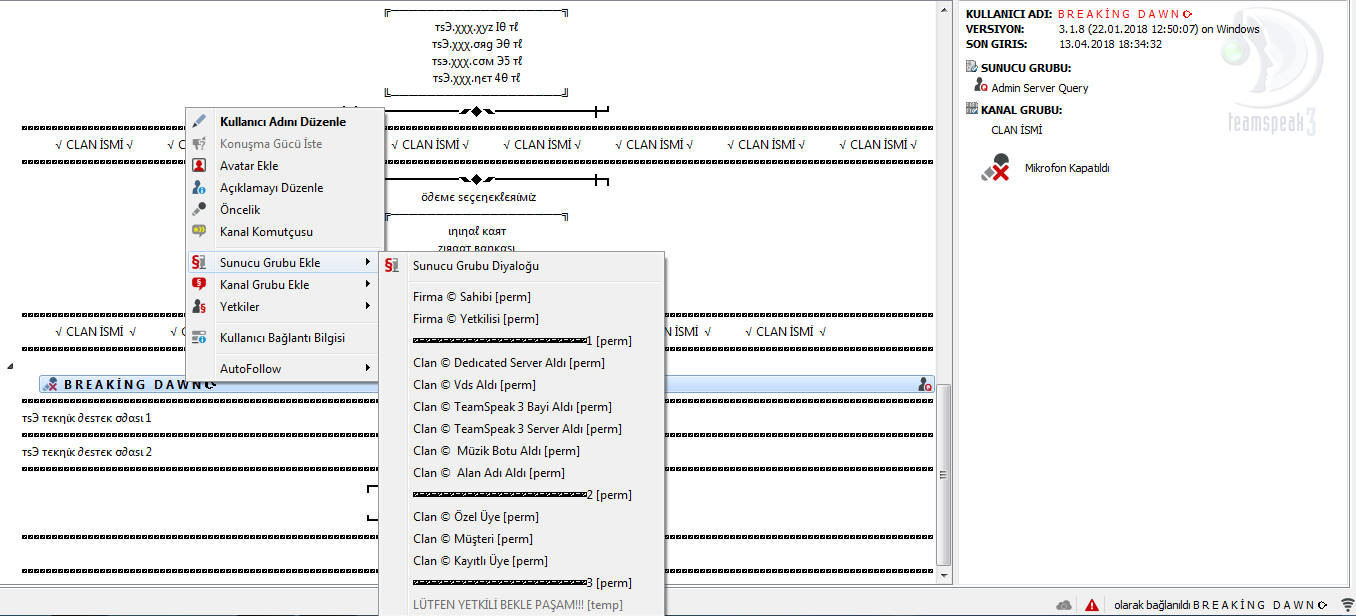This screenshot has width=1356, height=616.
Task: Click the Mikrofon Kapatıldı label
Action: click(x=1067, y=168)
